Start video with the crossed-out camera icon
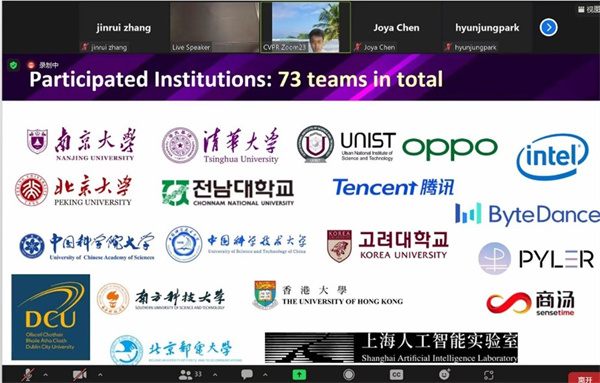This screenshot has height=383, width=600. [x=80, y=374]
